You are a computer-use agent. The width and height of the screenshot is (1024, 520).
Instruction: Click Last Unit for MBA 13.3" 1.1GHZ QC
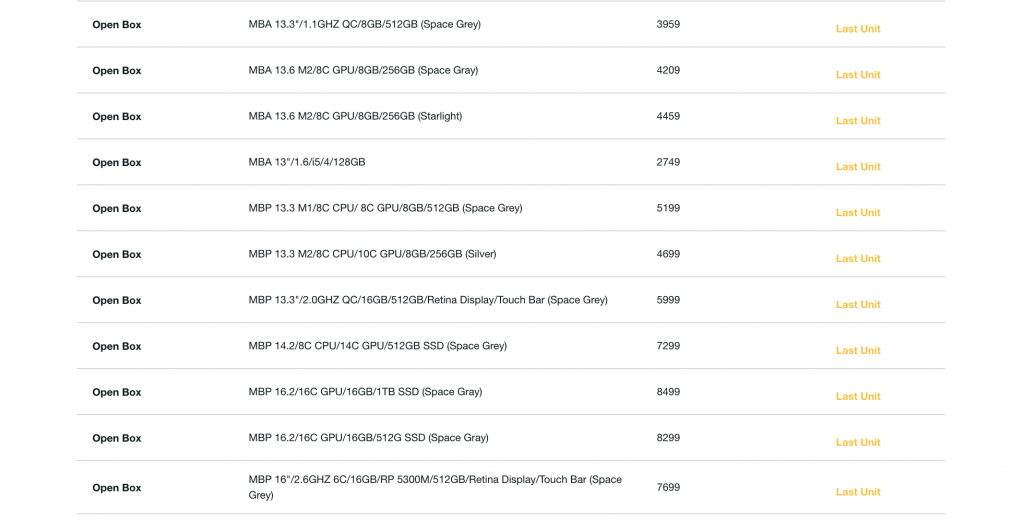[x=858, y=29]
